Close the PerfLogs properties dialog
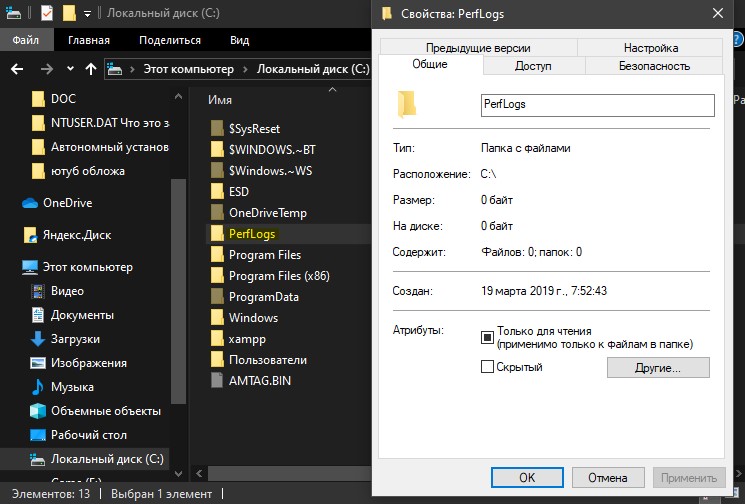This screenshot has height=504, width=745. click(718, 13)
